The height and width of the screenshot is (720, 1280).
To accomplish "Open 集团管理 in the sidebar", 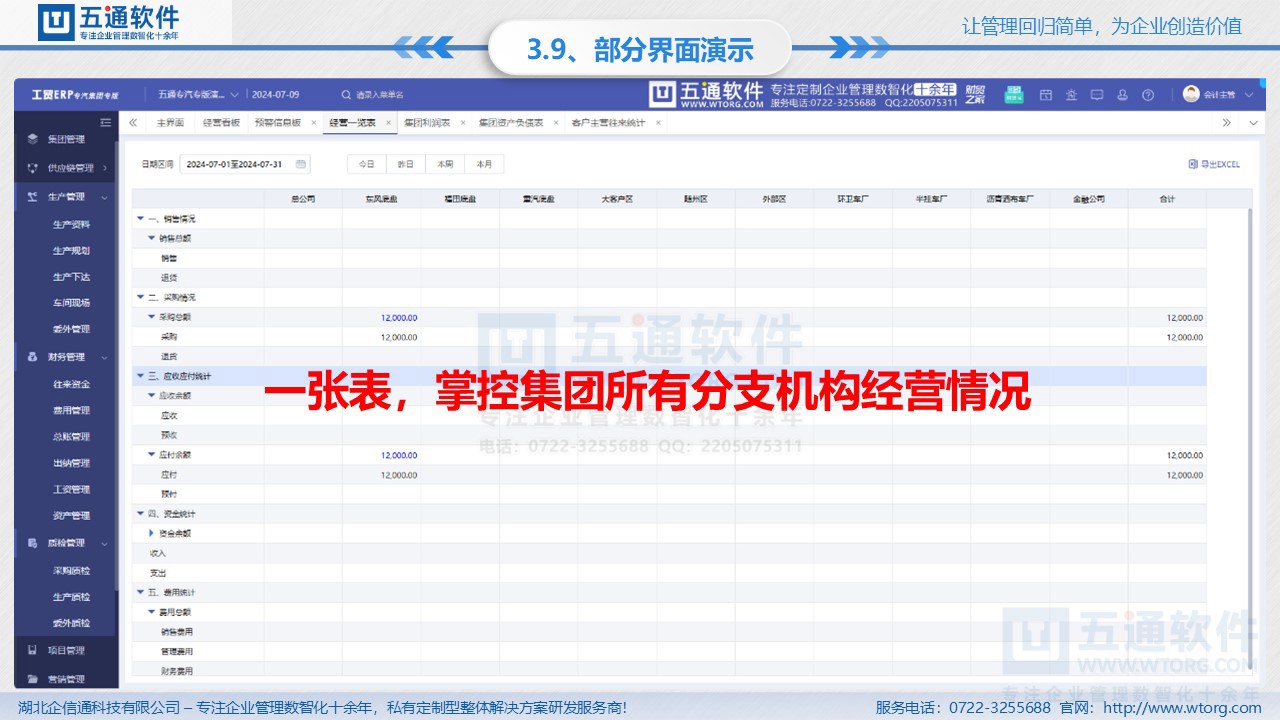I will tap(66, 139).
